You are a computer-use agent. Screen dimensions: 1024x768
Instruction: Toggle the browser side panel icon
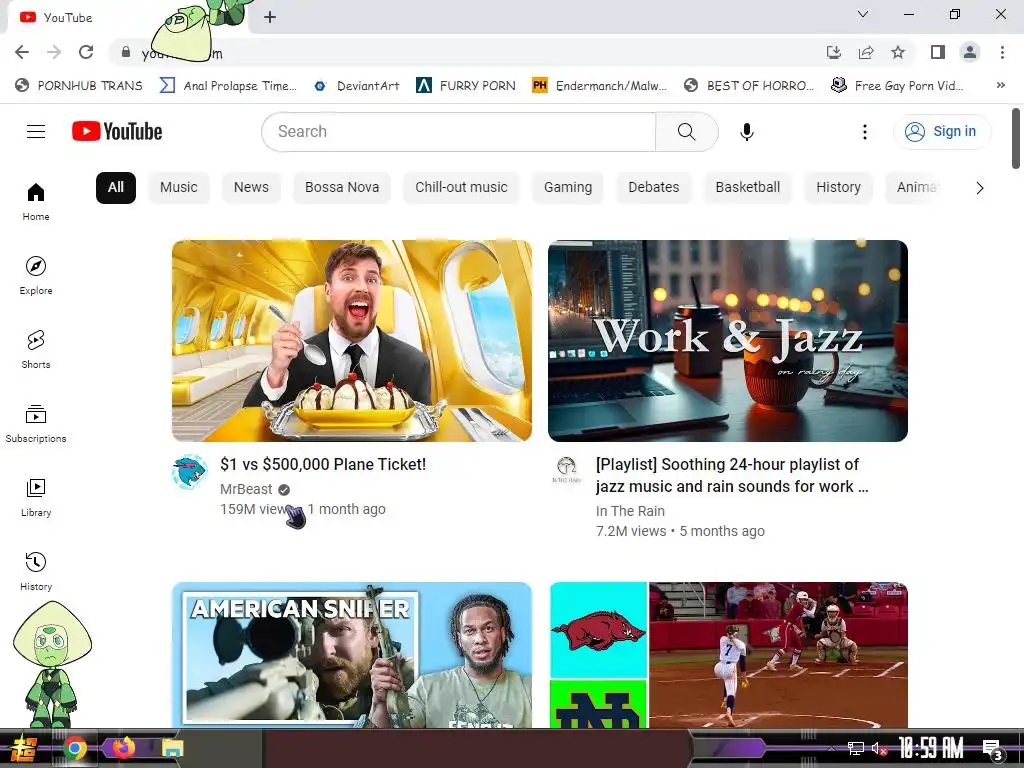coord(938,52)
